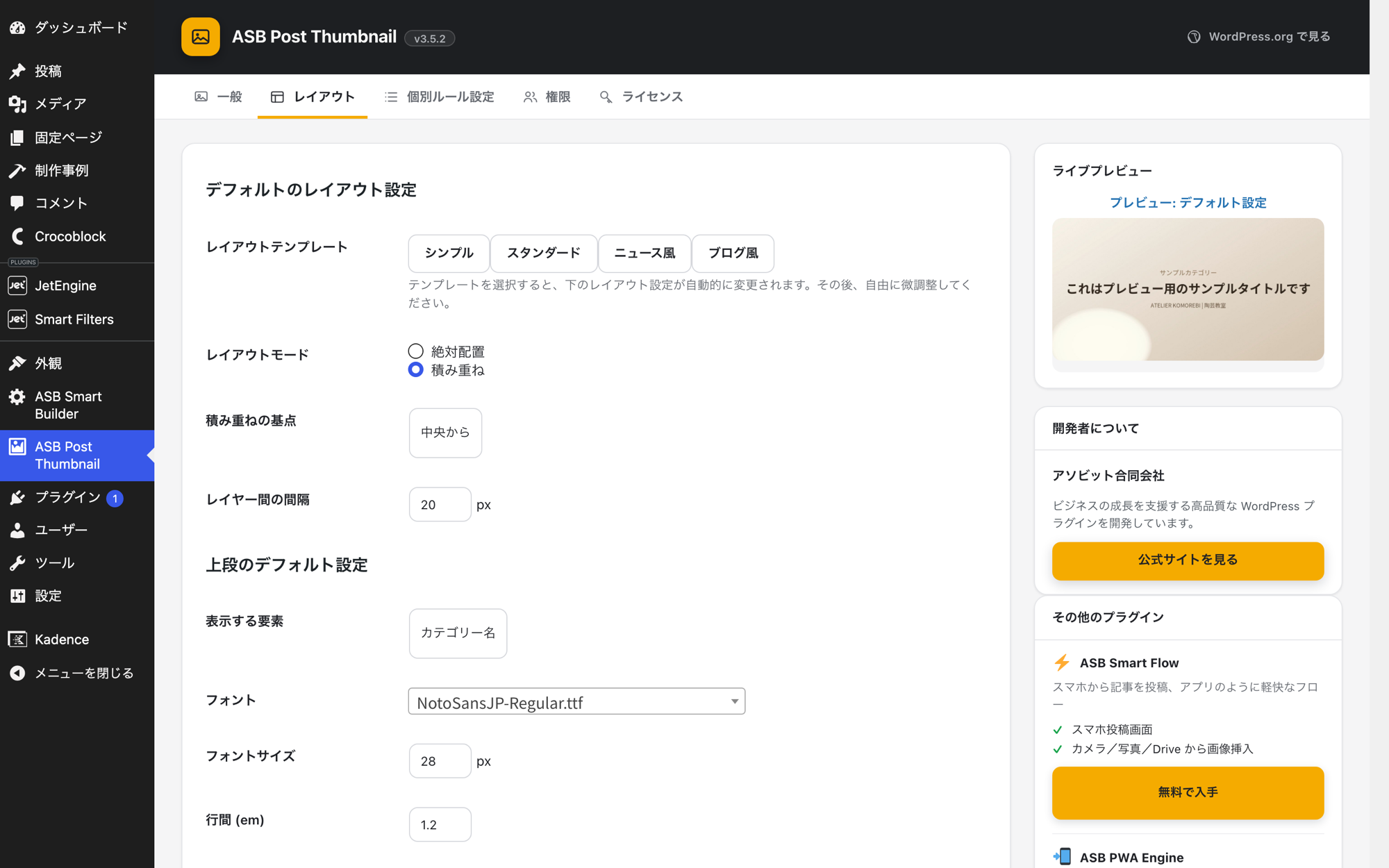Click the JetEngine jet icon
1389x868 pixels.
[17, 285]
